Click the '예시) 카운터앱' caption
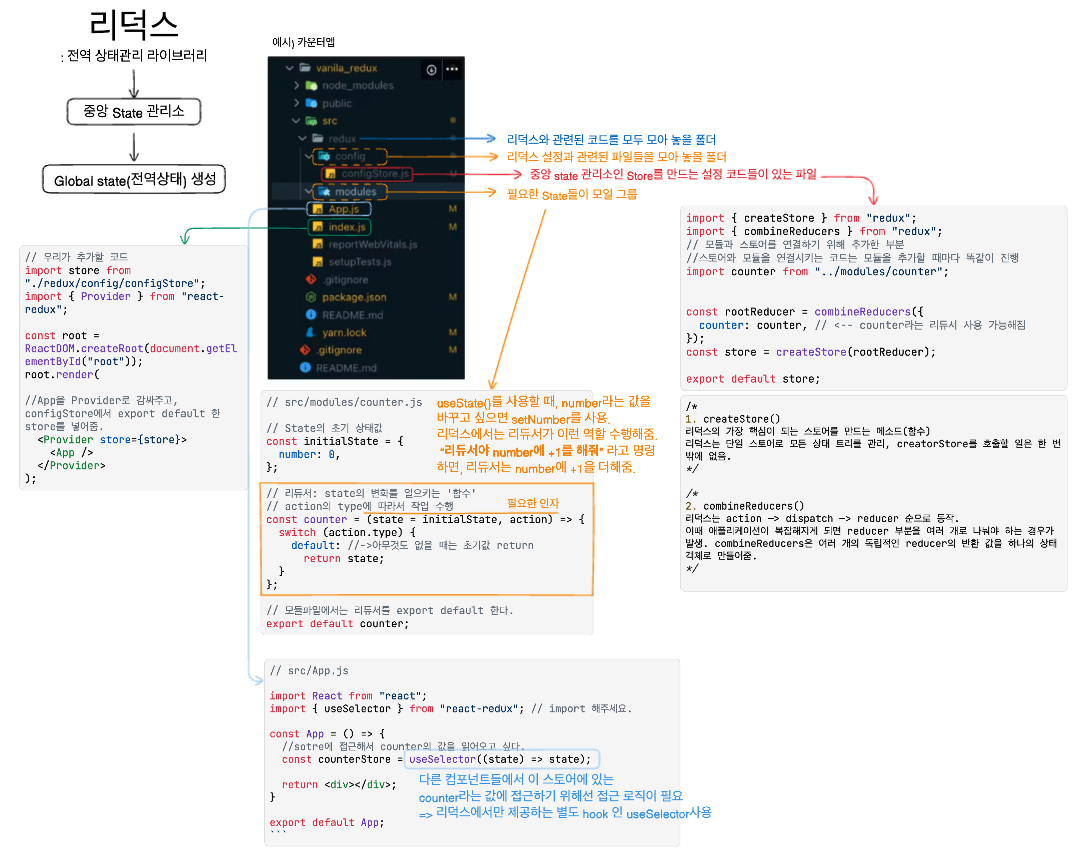The image size is (1089, 868). tap(304, 42)
